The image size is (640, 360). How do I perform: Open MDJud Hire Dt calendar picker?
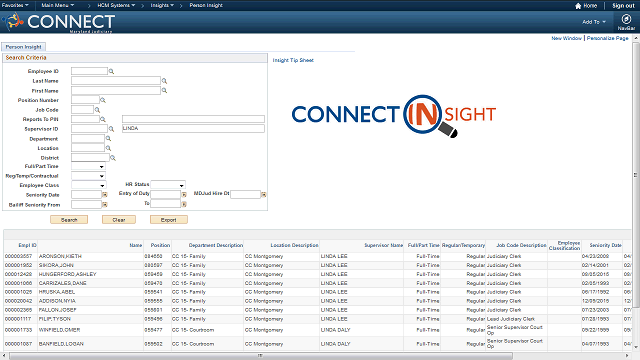point(264,195)
